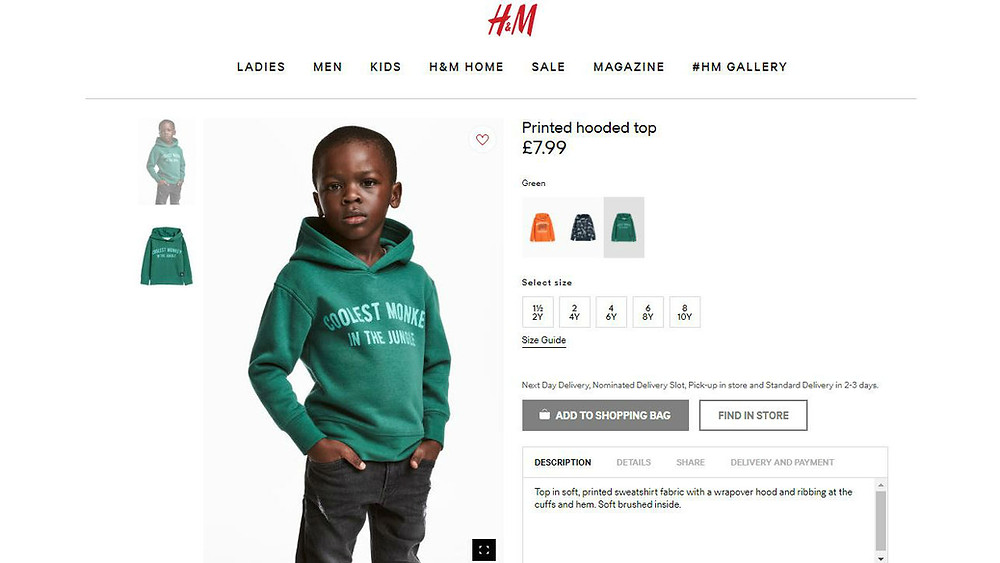Click description scrollbar down arrow

coord(881,558)
